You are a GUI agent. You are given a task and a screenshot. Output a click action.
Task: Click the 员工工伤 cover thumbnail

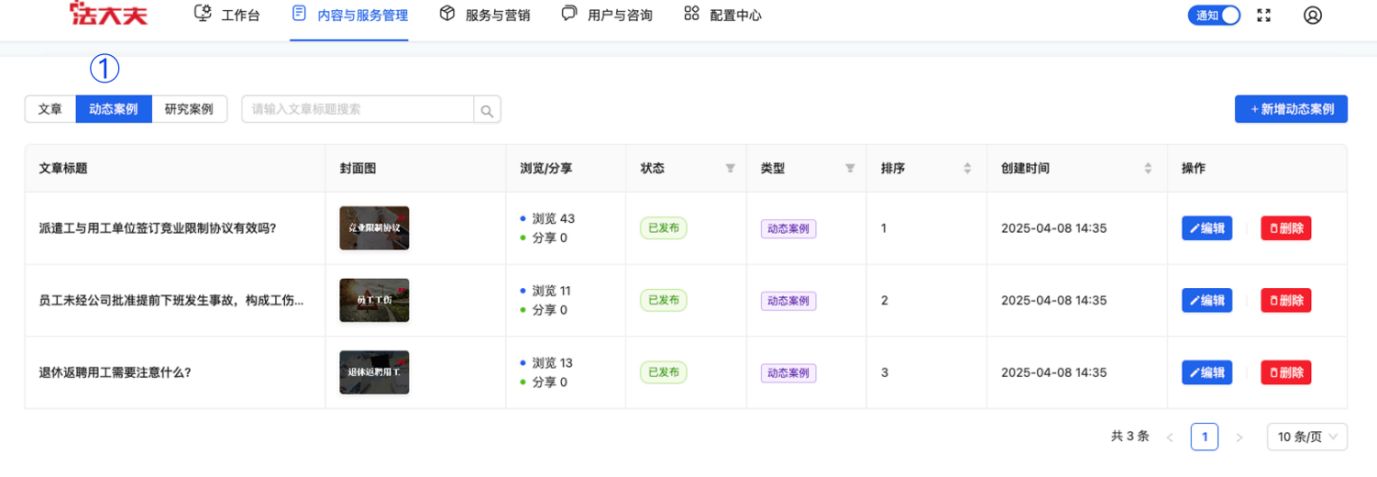pos(374,300)
